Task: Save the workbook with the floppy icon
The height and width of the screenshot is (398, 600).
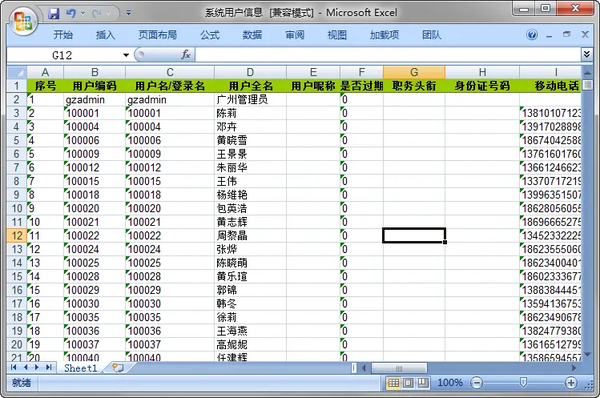Action: point(54,14)
